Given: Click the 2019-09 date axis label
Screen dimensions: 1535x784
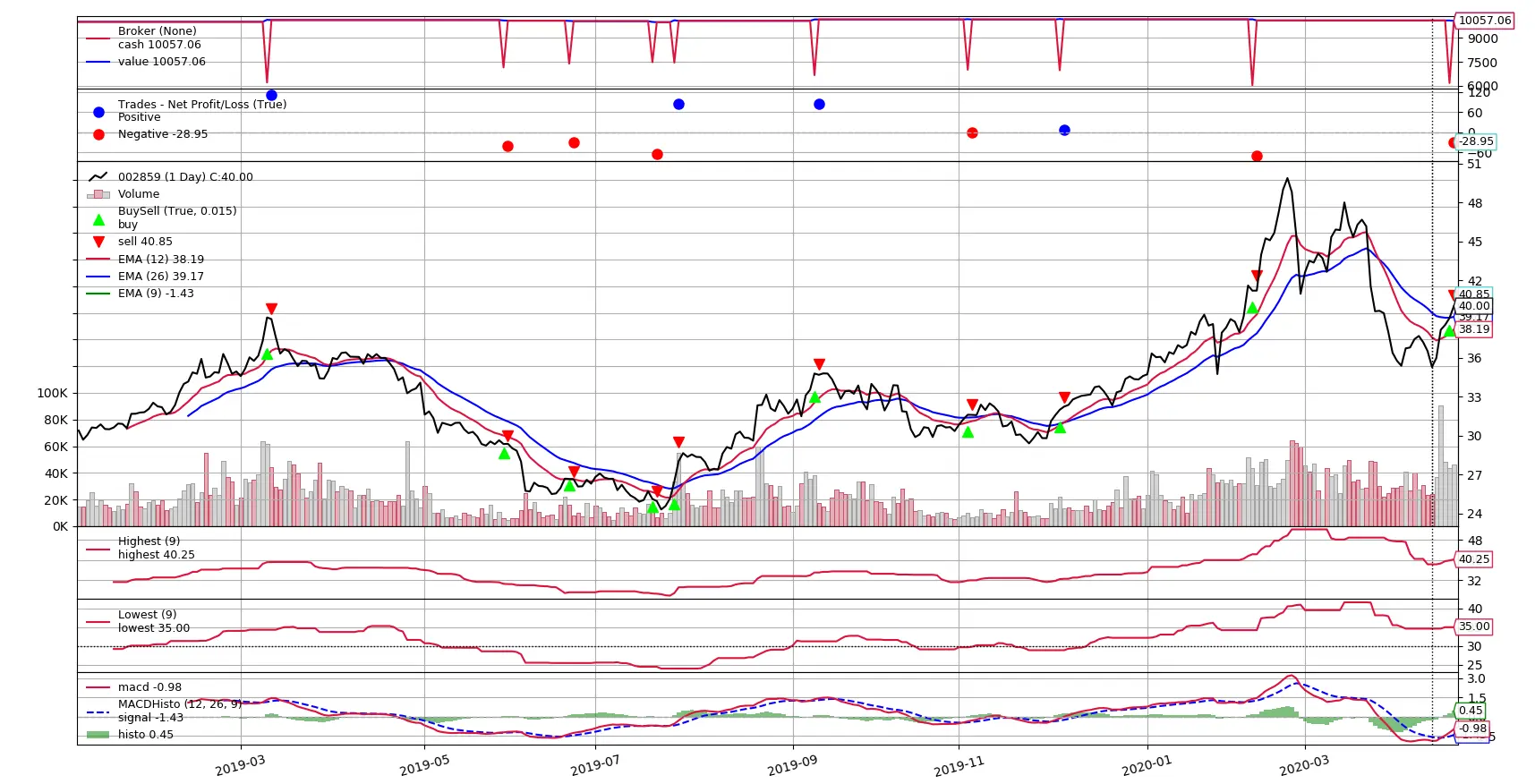Looking at the screenshot, I should (x=792, y=766).
